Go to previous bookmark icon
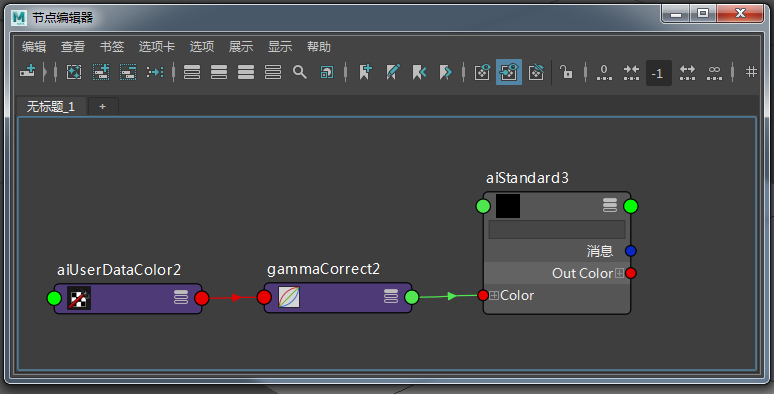 pyautogui.click(x=419, y=72)
